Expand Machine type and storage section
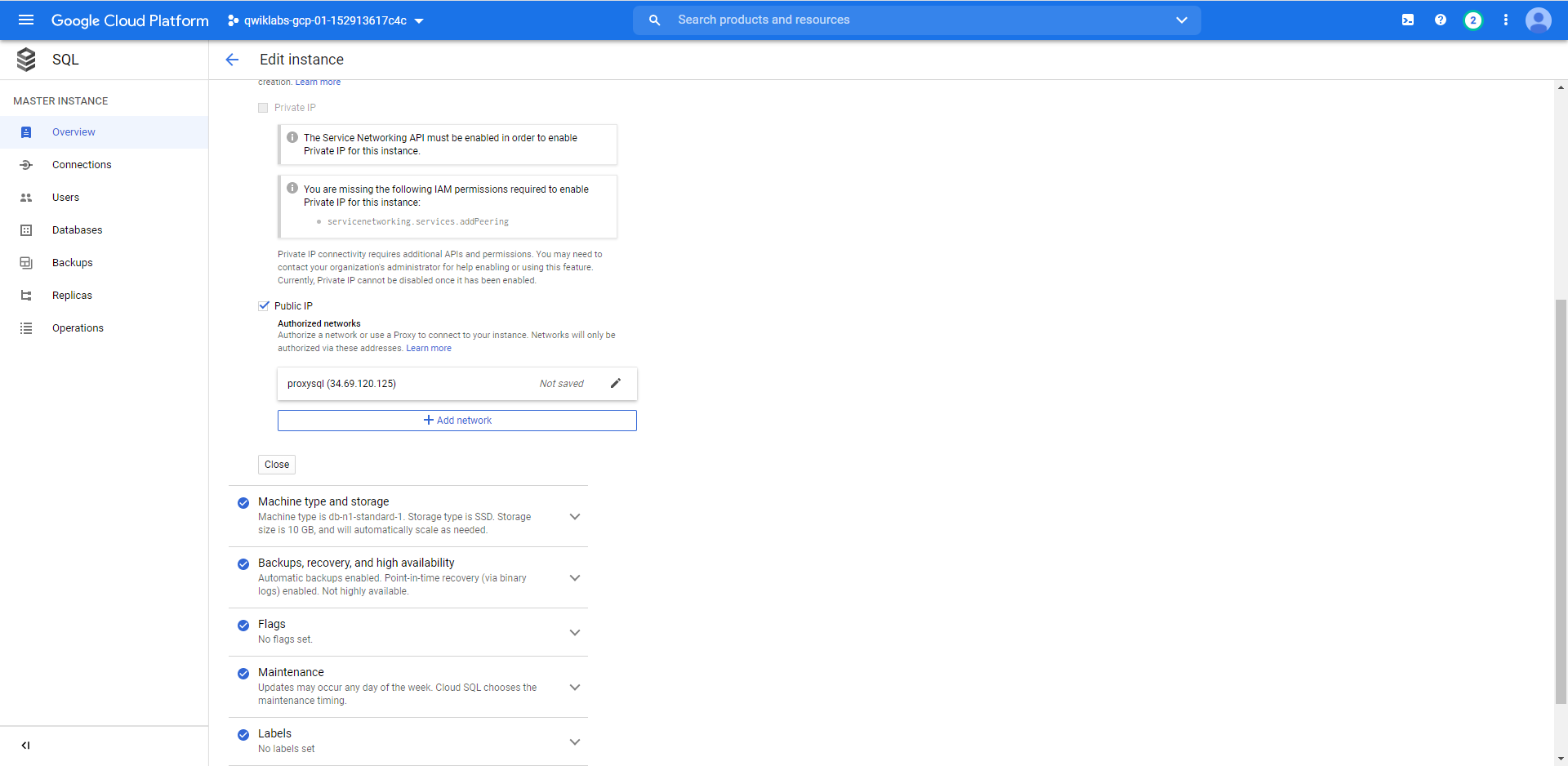Viewport: 1568px width, 766px height. click(x=575, y=516)
